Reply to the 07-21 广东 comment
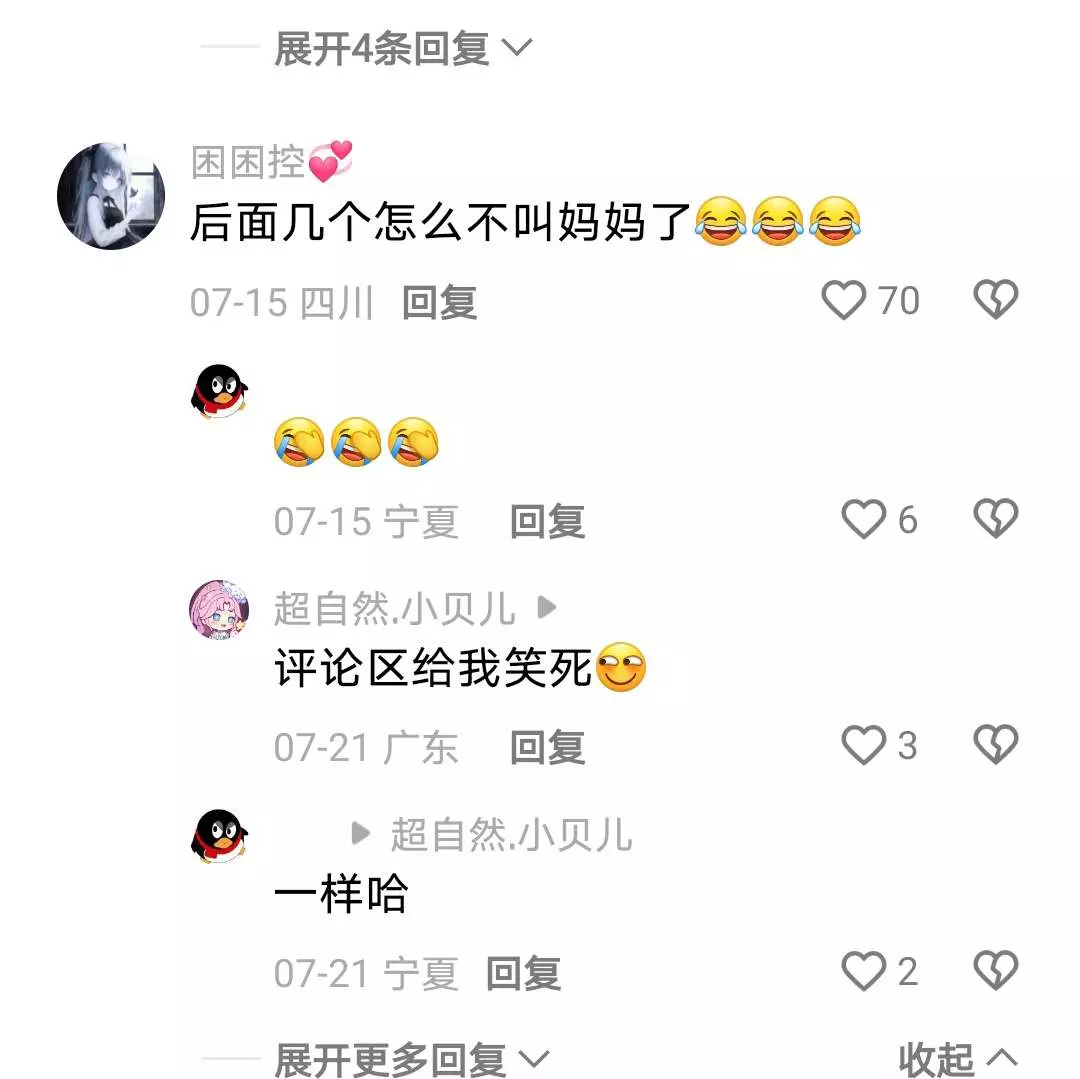The width and height of the screenshot is (1080, 1079). tap(548, 747)
